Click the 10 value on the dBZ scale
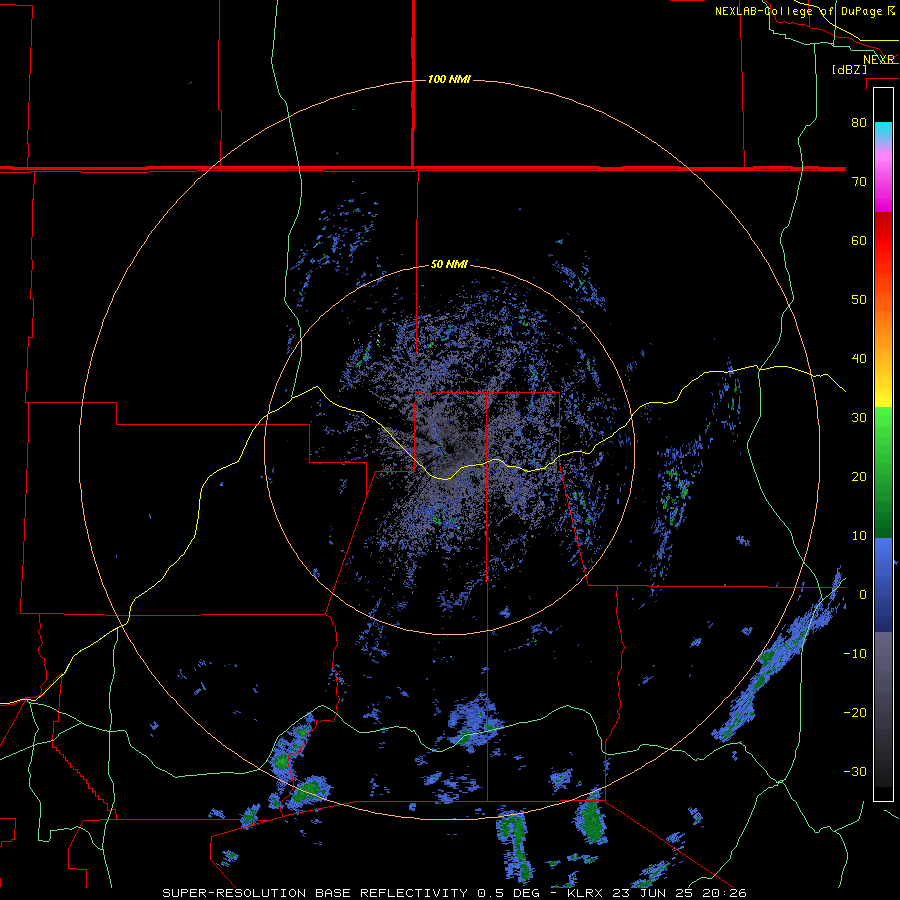Screen dimensions: 900x900 pos(859,536)
